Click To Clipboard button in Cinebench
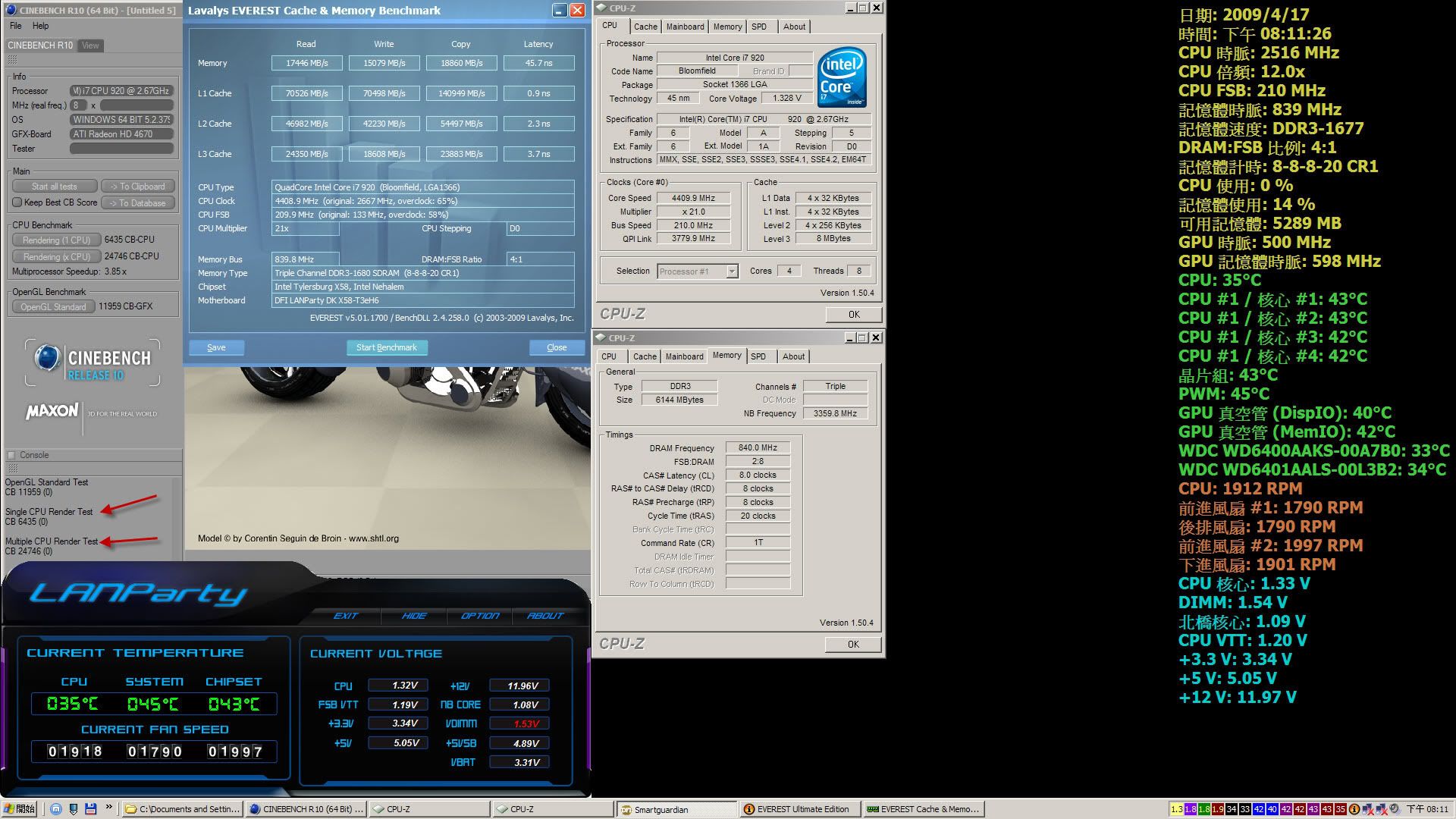This screenshot has width=1456, height=819. pos(138,187)
